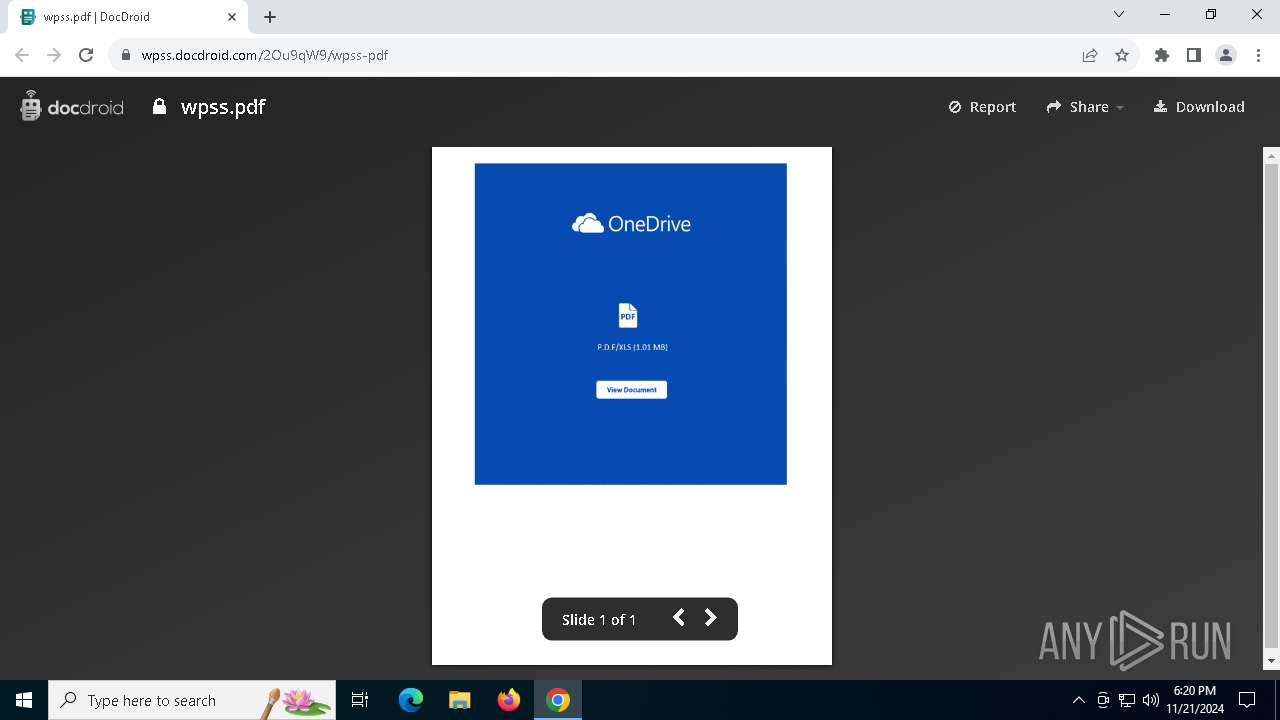Go back in browser history

coord(22,55)
